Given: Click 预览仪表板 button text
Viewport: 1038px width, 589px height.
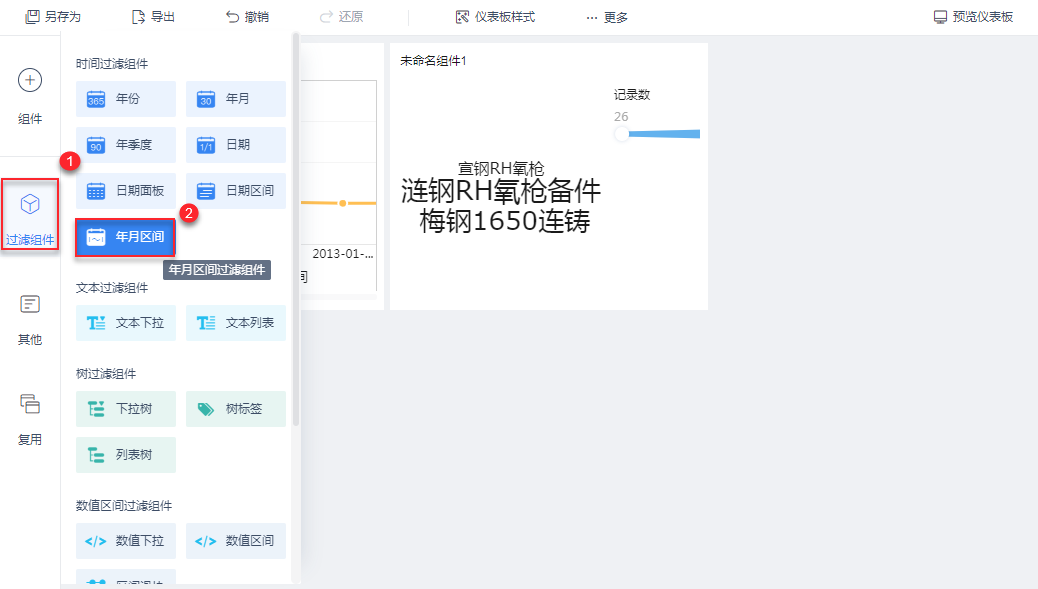Looking at the screenshot, I should pyautogui.click(x=982, y=17).
